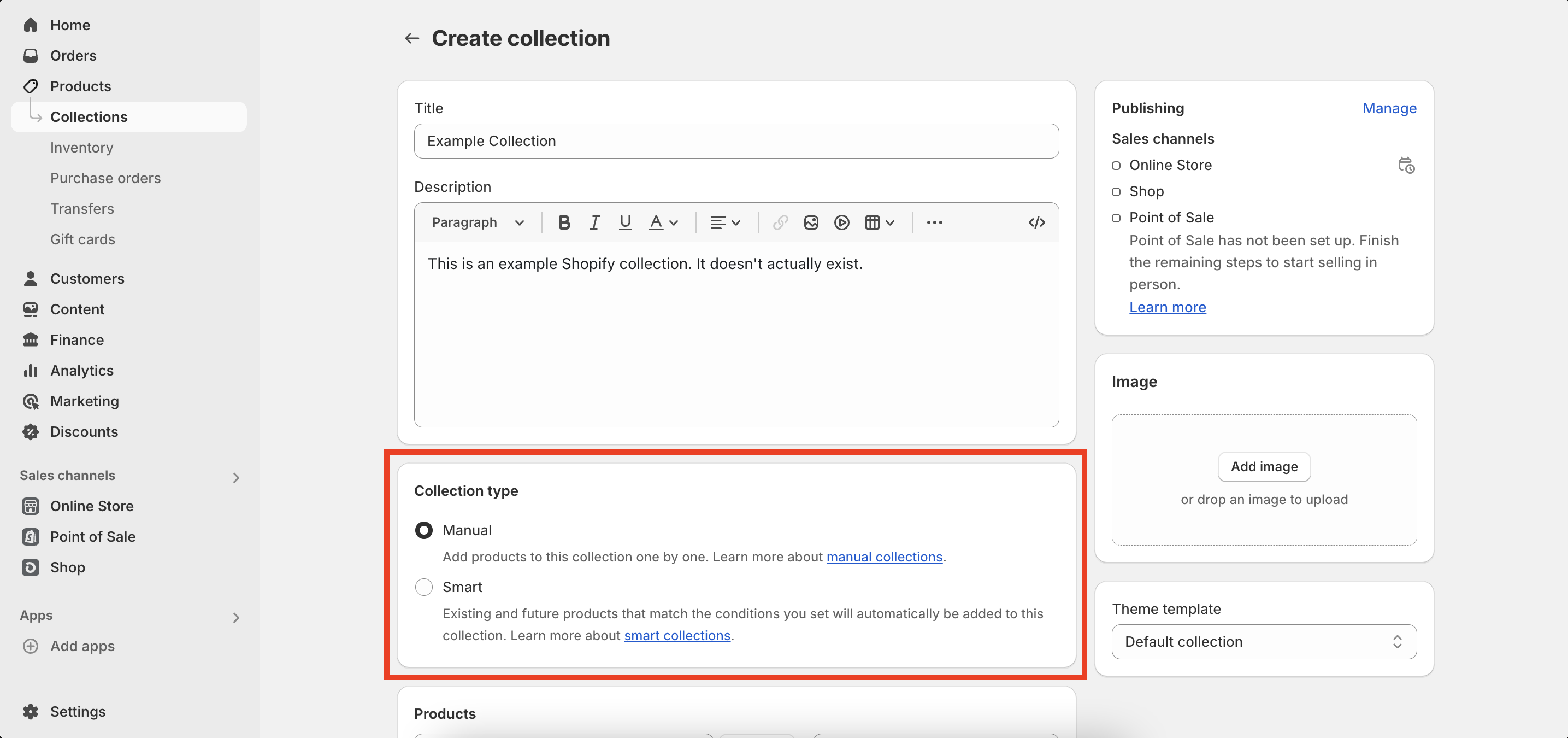Click the Finance bank icon
Viewport: 1568px width, 738px height.
[31, 340]
